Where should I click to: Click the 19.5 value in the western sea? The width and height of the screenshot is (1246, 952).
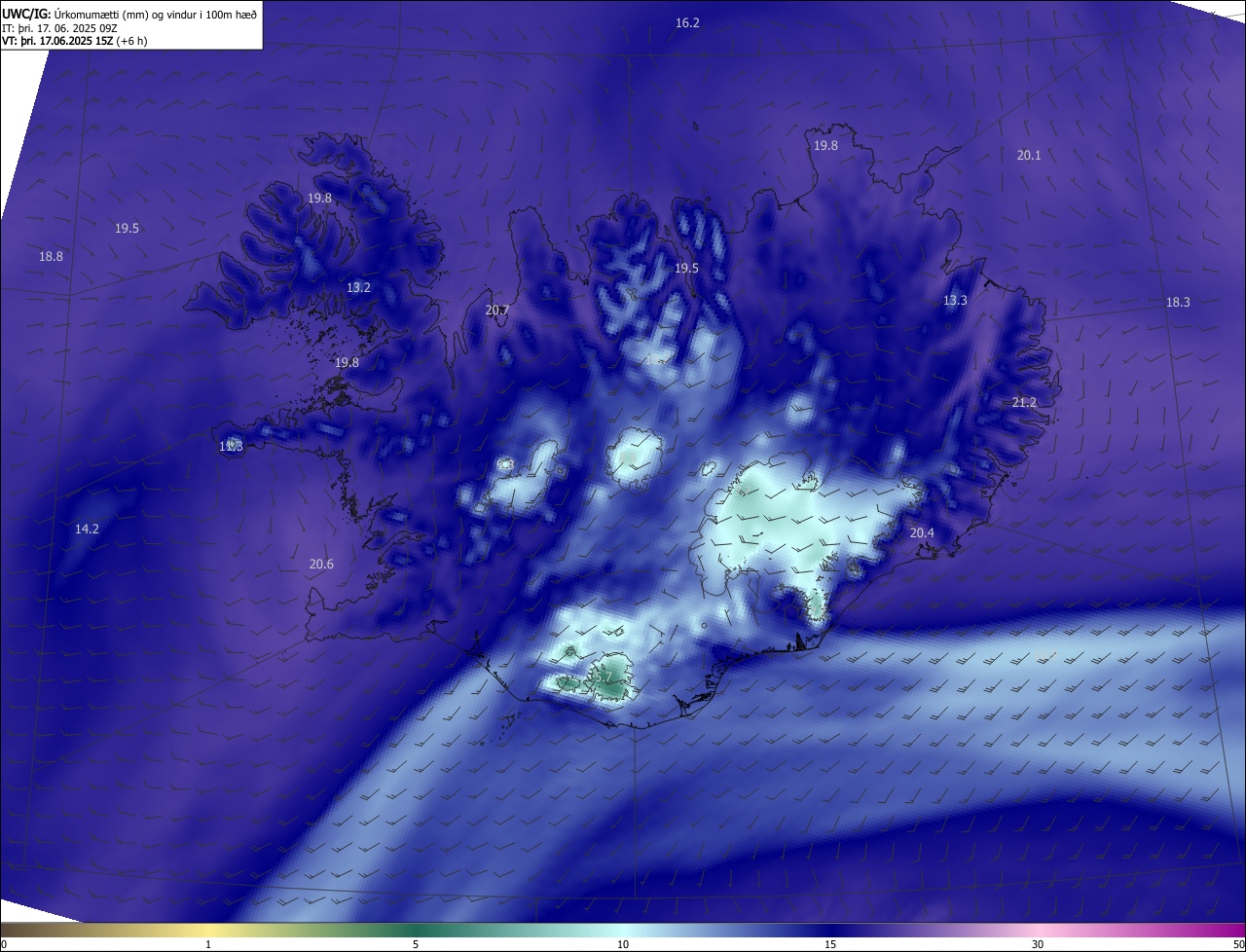tap(127, 228)
